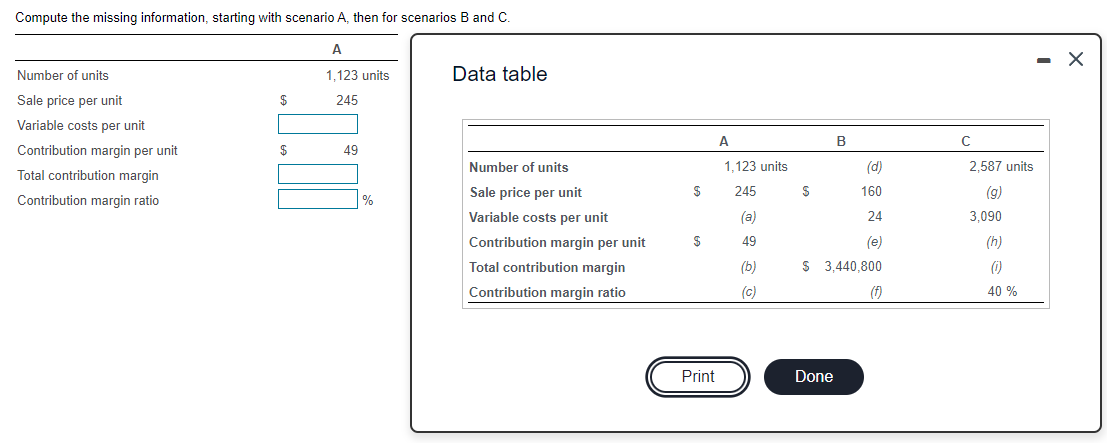
Task: Close the Data table dialog
Action: [1075, 60]
